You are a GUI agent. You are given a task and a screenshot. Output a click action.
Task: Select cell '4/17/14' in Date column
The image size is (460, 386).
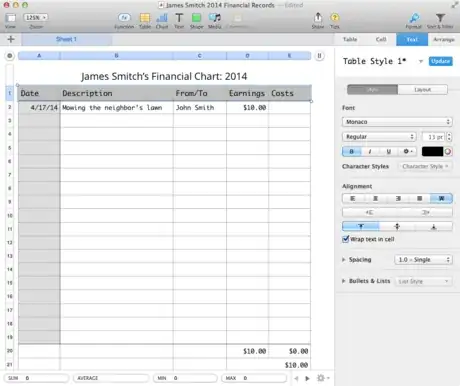click(x=39, y=107)
